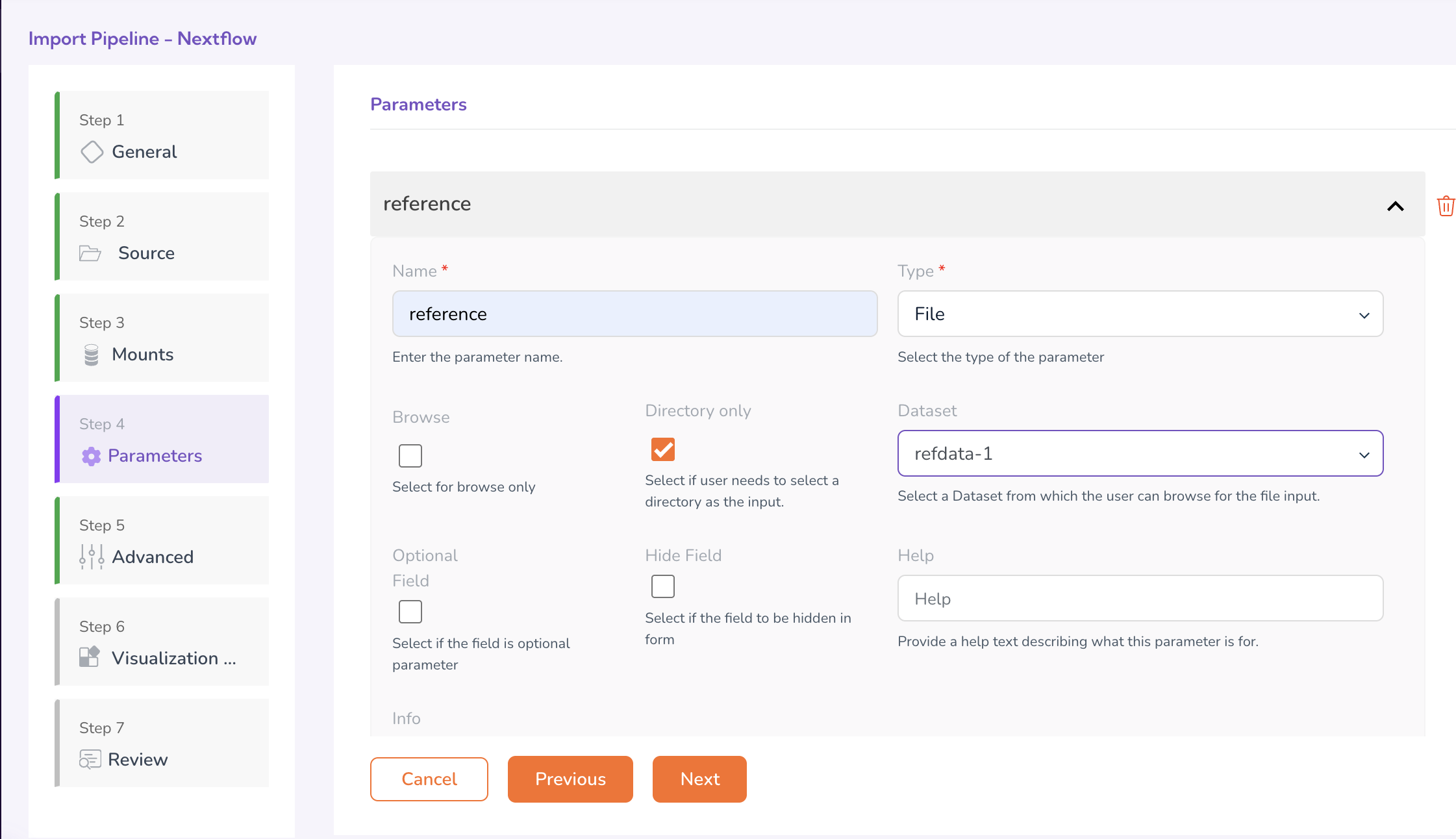The height and width of the screenshot is (839, 1456).
Task: Enable the Hide Field checkbox
Action: 663,586
